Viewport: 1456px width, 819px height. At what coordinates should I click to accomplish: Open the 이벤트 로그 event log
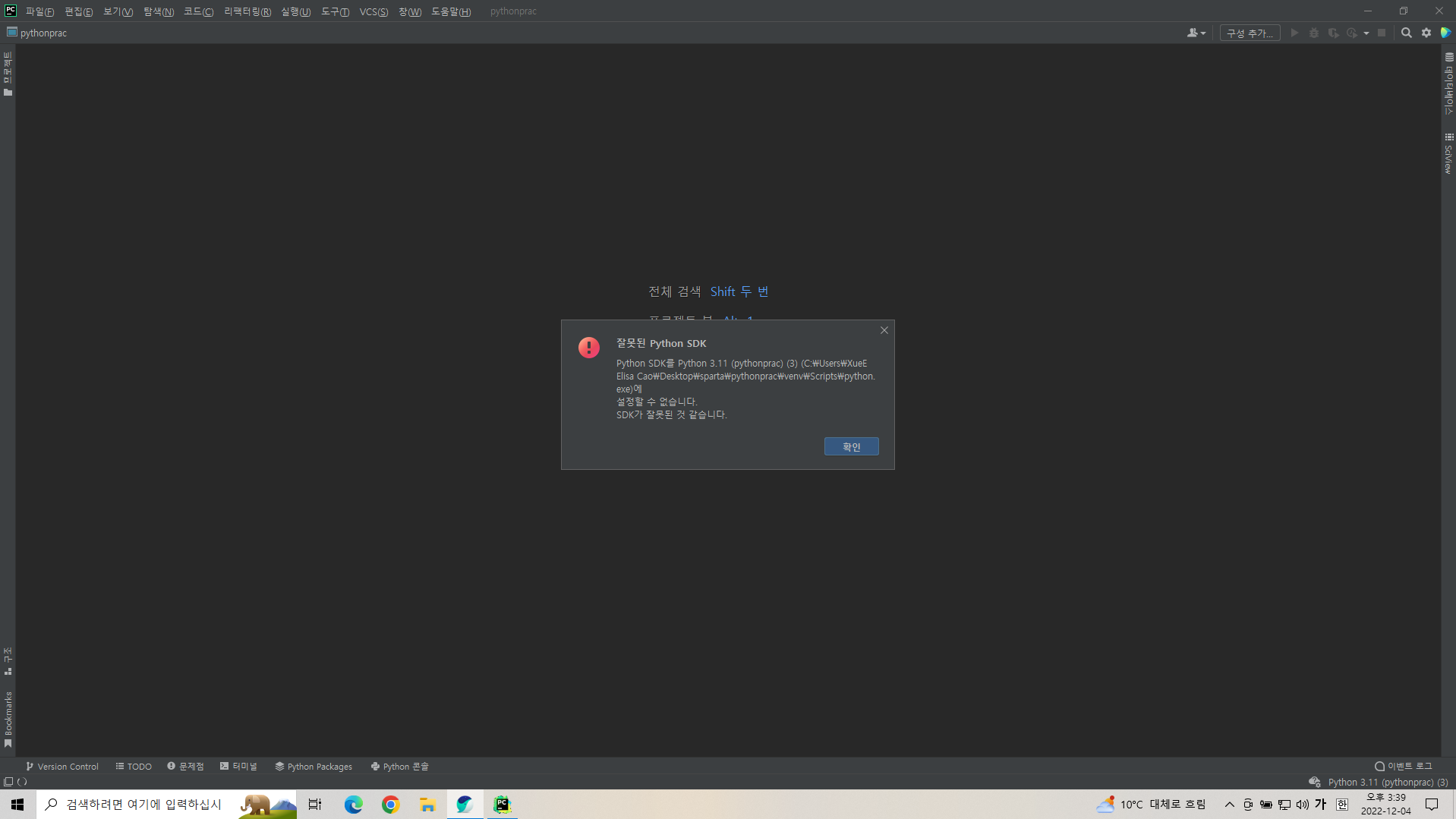point(1404,767)
